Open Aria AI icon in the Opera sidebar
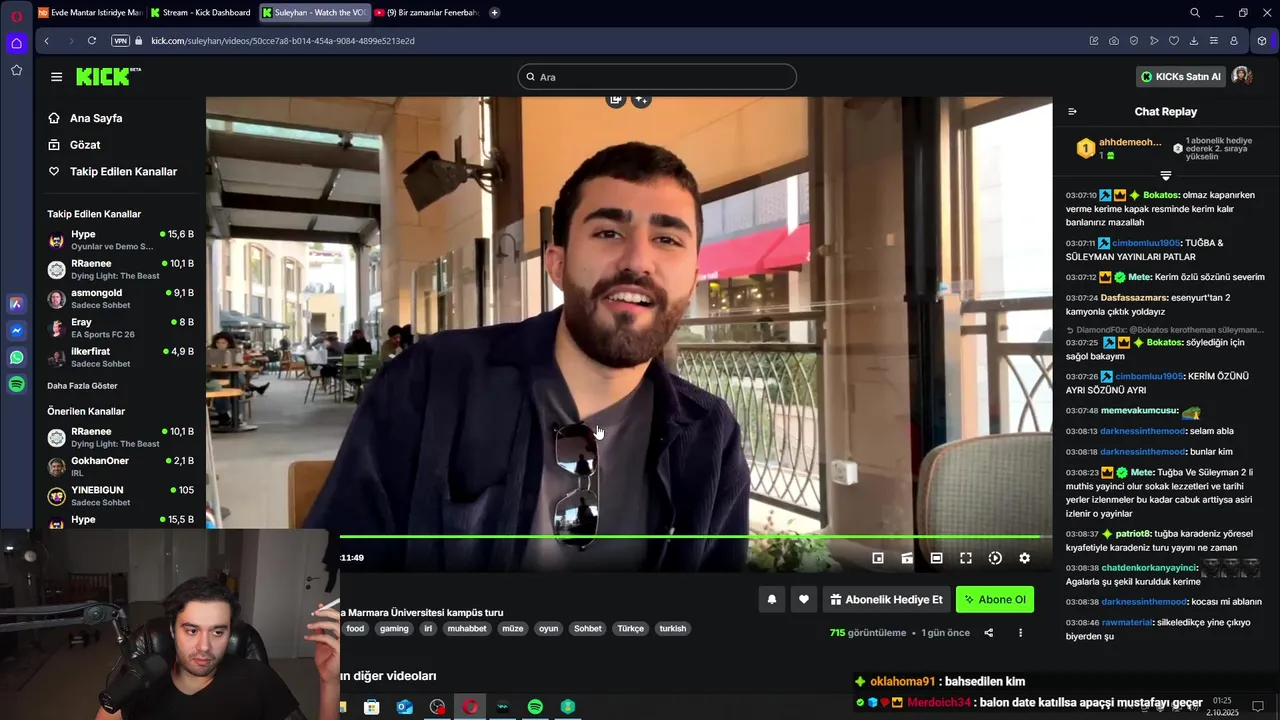1280x720 pixels. point(17,303)
